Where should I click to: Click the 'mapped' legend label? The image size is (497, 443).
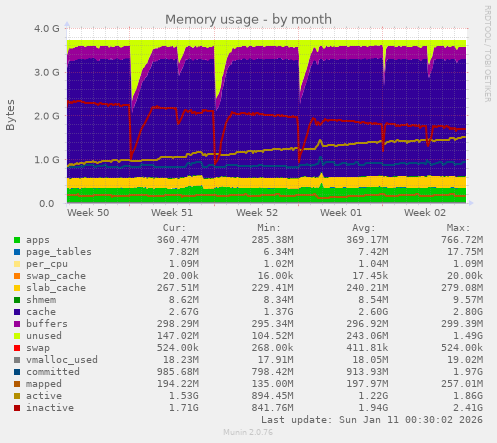tap(44, 384)
